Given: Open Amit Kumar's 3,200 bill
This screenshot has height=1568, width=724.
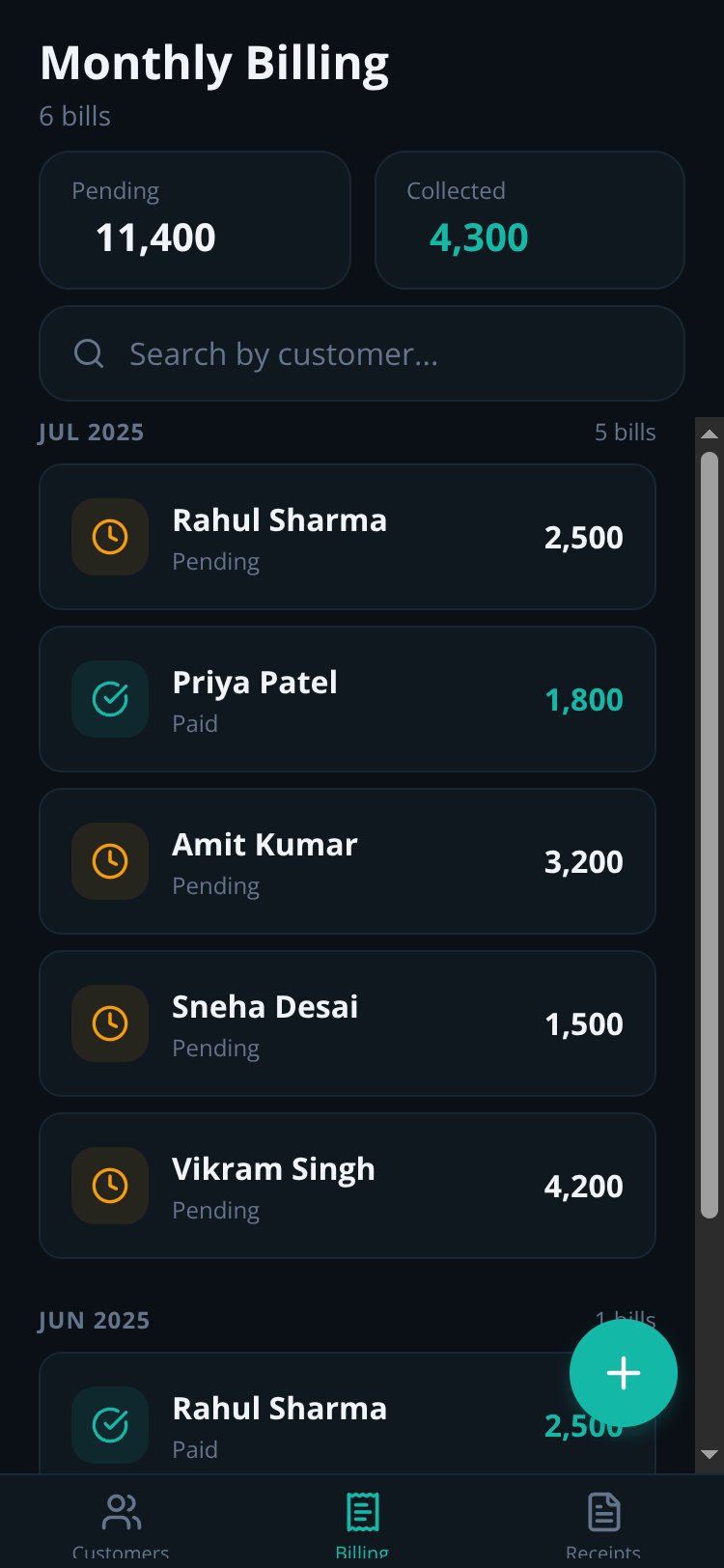Looking at the screenshot, I should click(348, 861).
